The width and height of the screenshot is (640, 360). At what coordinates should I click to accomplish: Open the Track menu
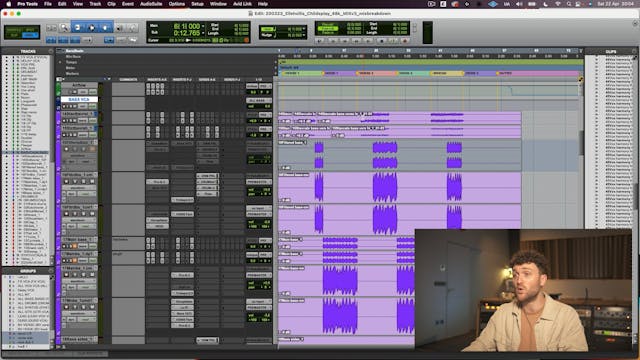point(95,4)
